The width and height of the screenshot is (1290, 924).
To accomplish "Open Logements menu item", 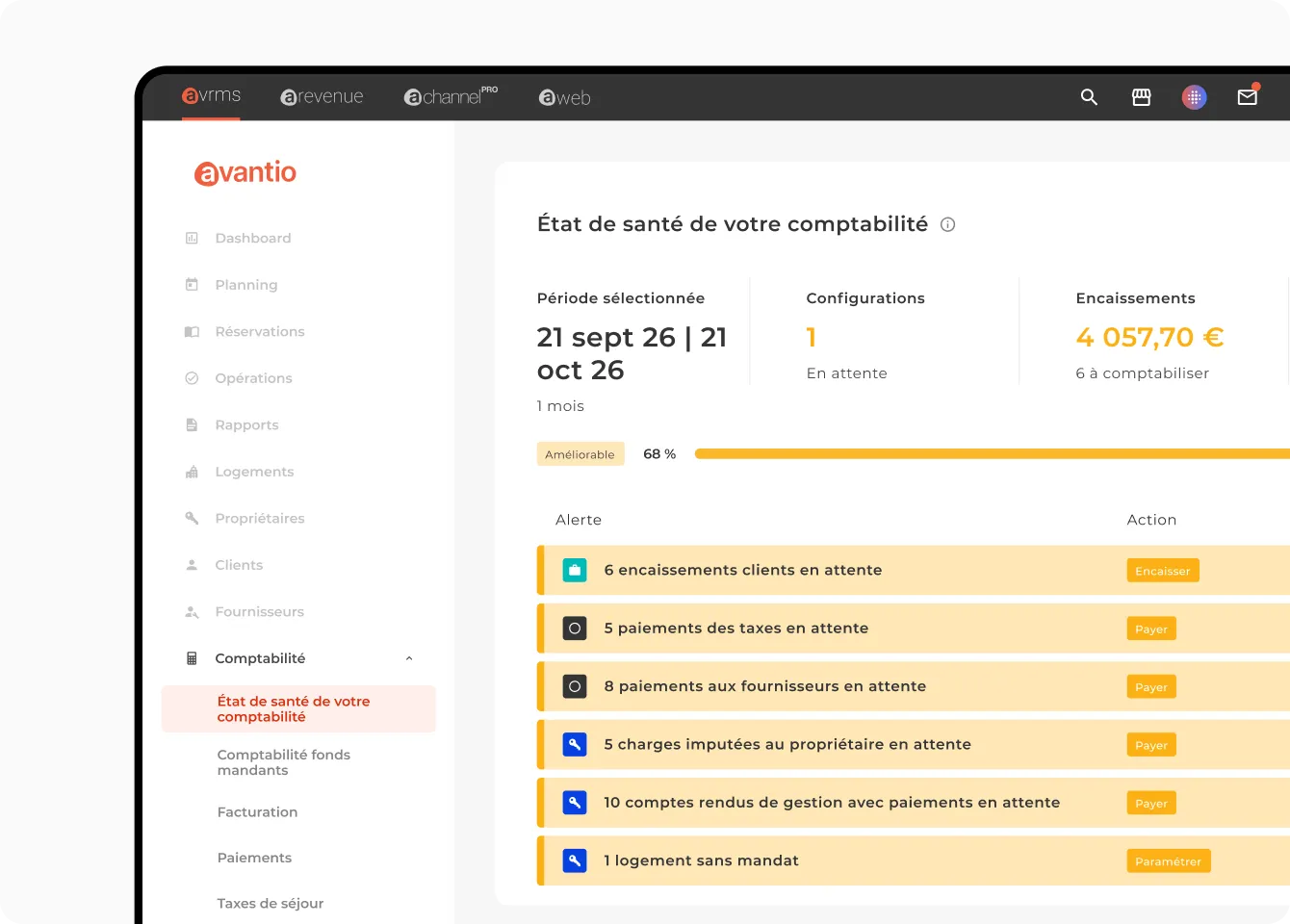I will point(254,472).
